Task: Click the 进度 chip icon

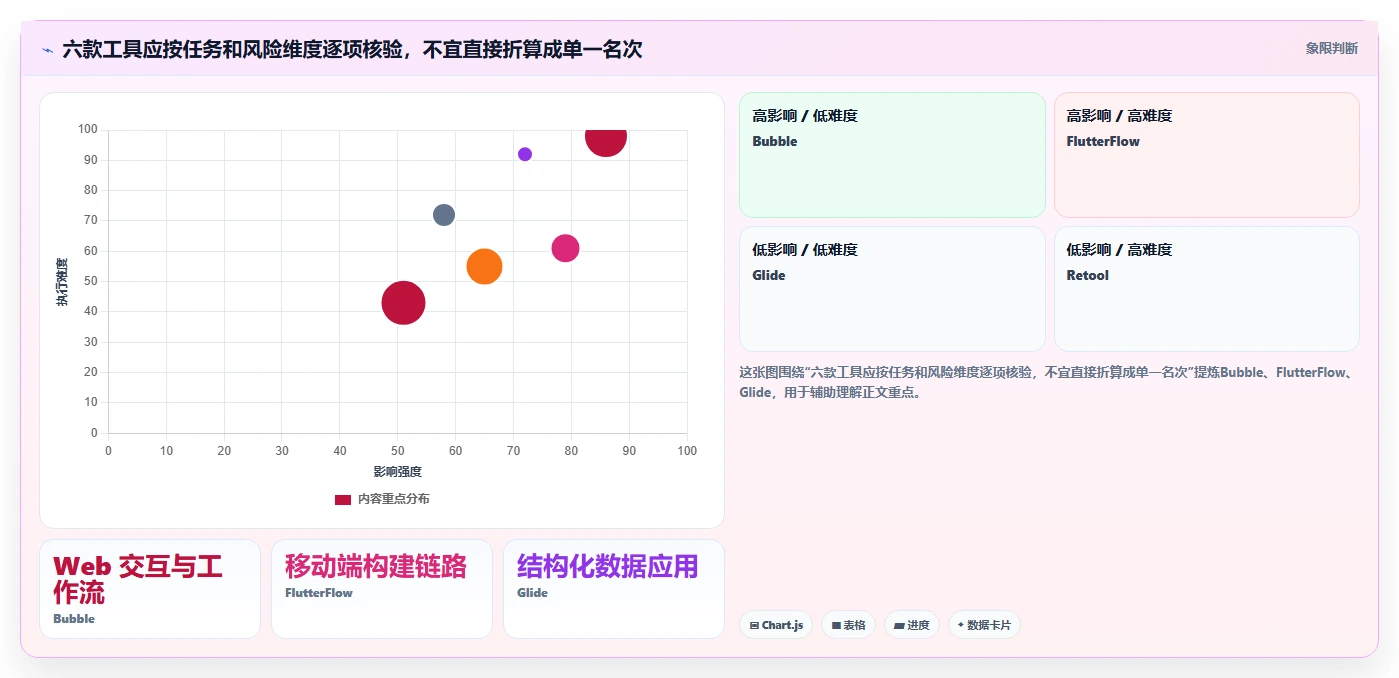Action: (899, 625)
